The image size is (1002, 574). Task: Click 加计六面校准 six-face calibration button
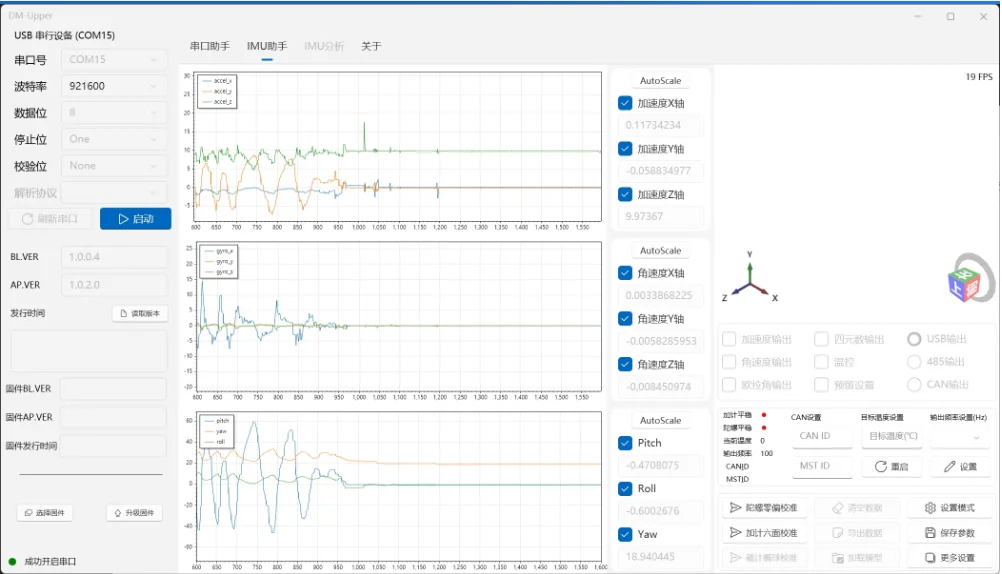point(764,533)
